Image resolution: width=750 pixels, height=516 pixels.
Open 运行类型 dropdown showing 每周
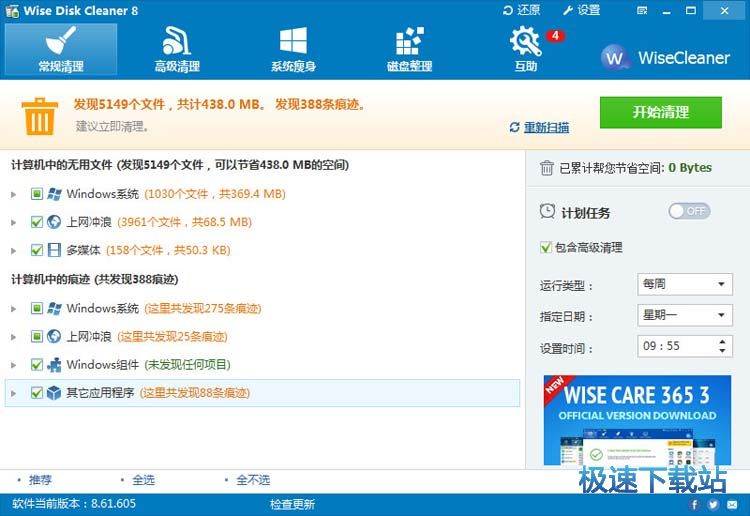pyautogui.click(x=684, y=284)
